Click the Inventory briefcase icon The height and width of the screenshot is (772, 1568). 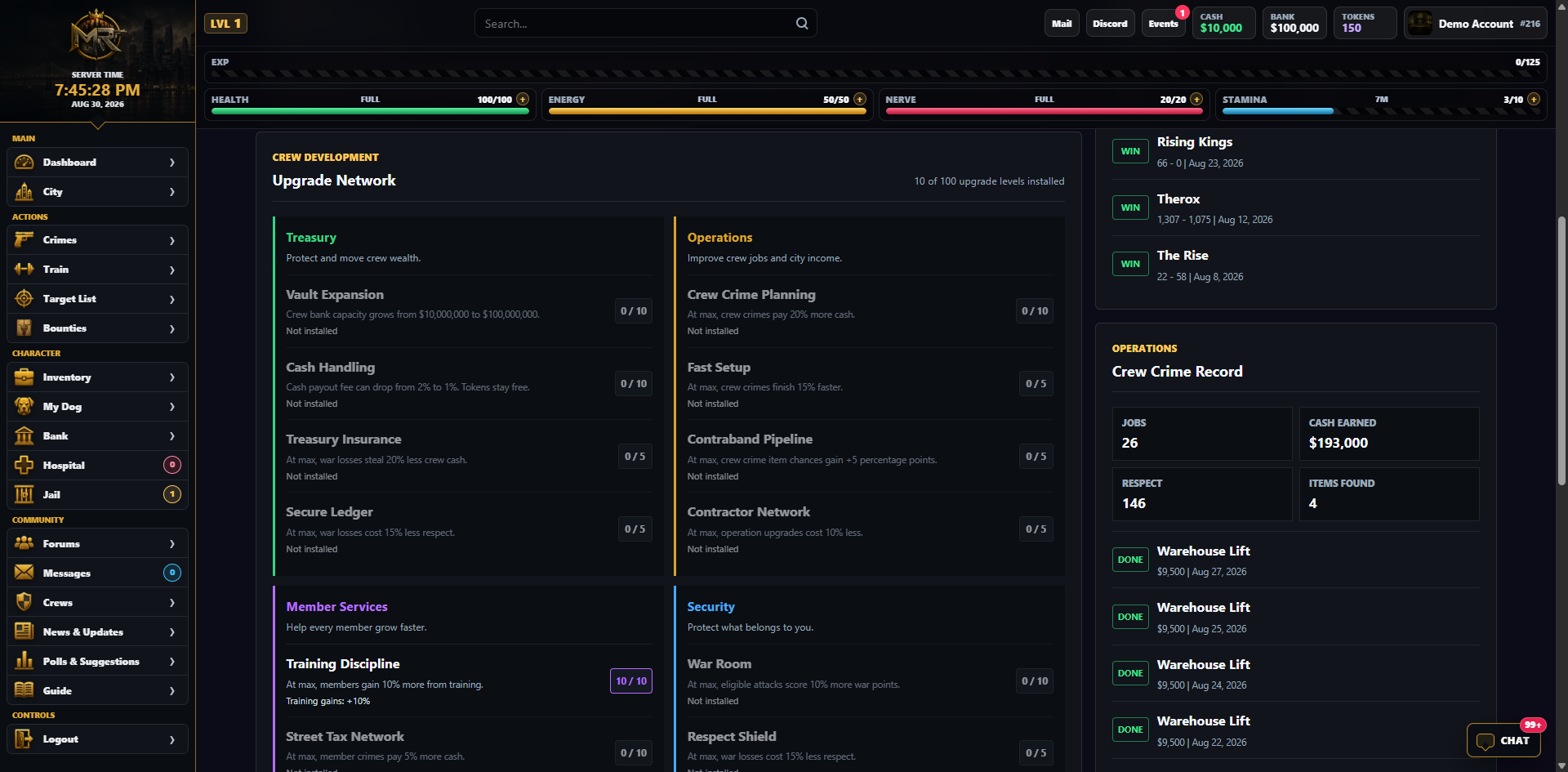[x=24, y=377]
